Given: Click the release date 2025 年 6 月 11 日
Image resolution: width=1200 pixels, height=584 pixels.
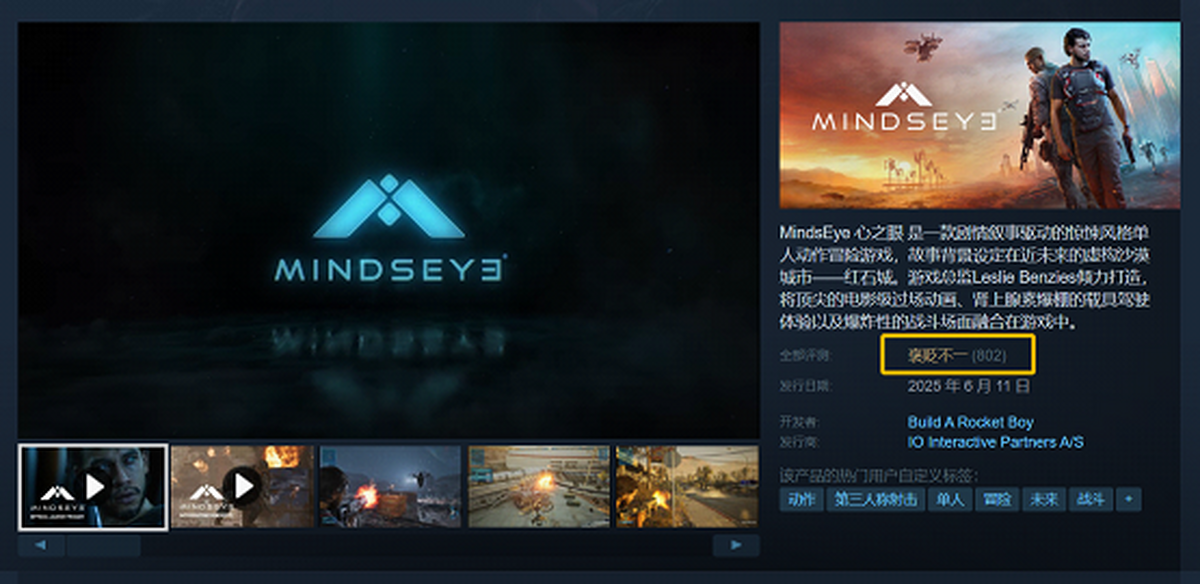Looking at the screenshot, I should coord(968,386).
